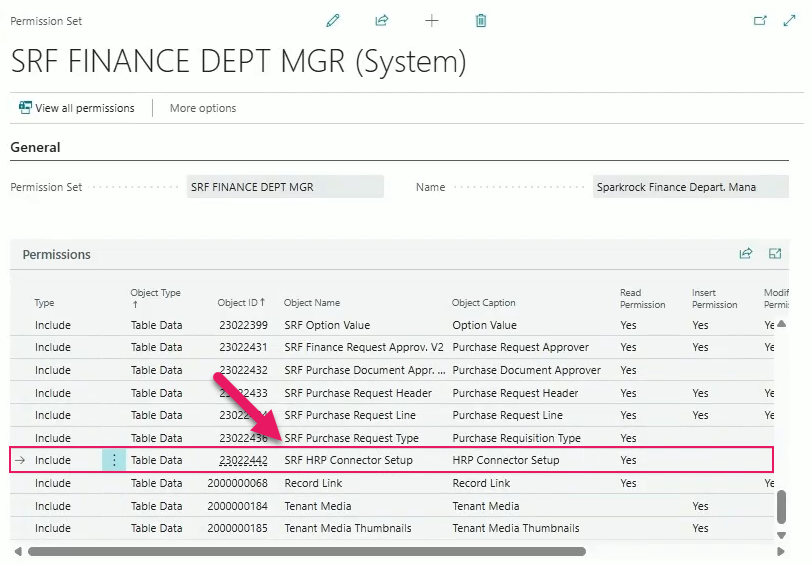Click share icon in Permissions section
The height and width of the screenshot is (565, 812).
point(746,253)
